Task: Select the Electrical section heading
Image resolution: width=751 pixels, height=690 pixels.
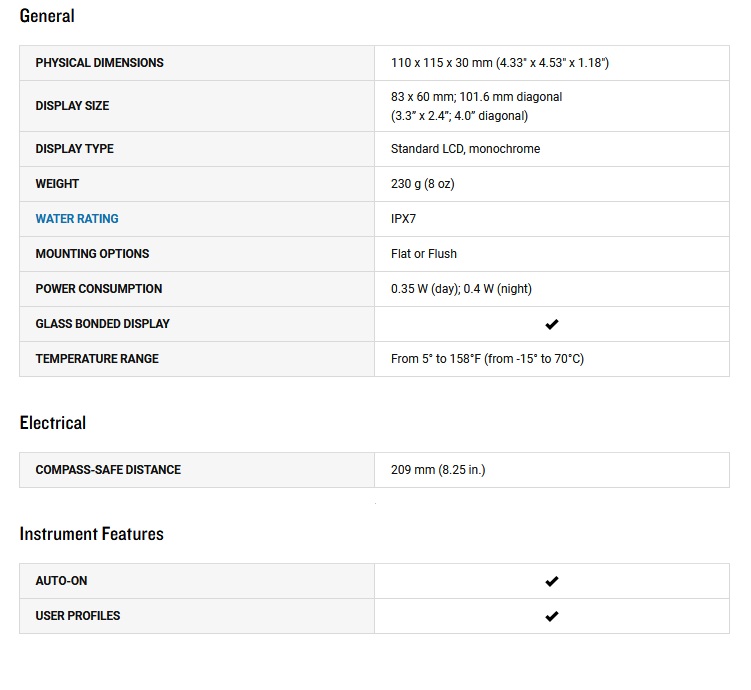Action: (x=53, y=423)
